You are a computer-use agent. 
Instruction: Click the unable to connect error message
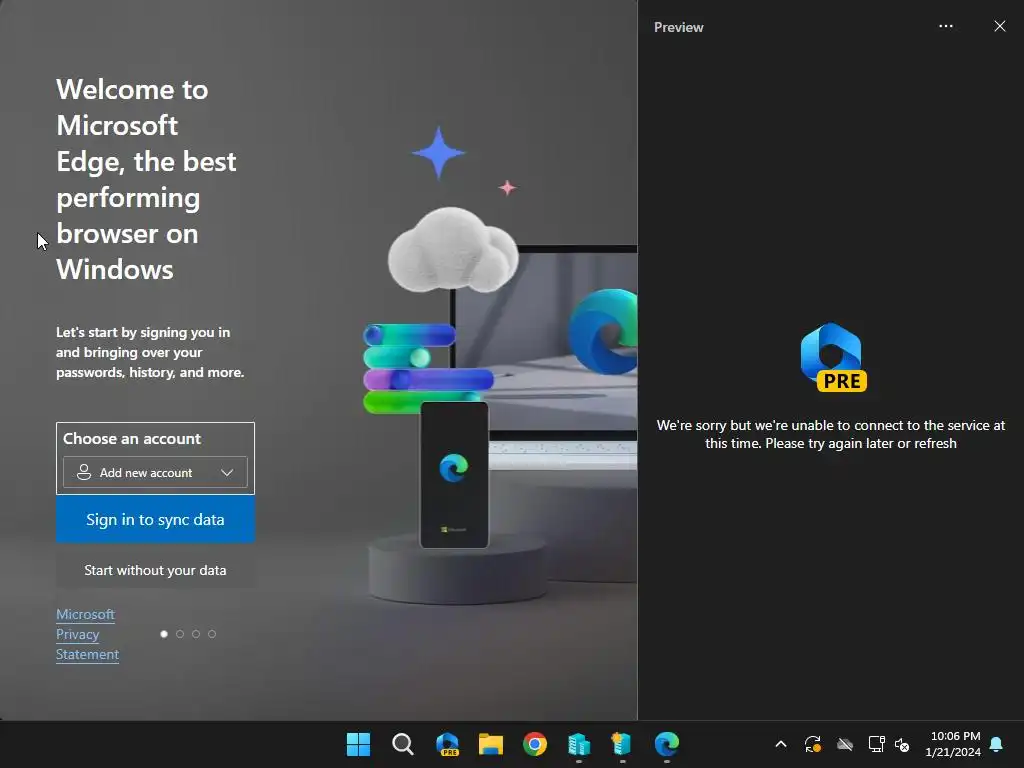831,434
